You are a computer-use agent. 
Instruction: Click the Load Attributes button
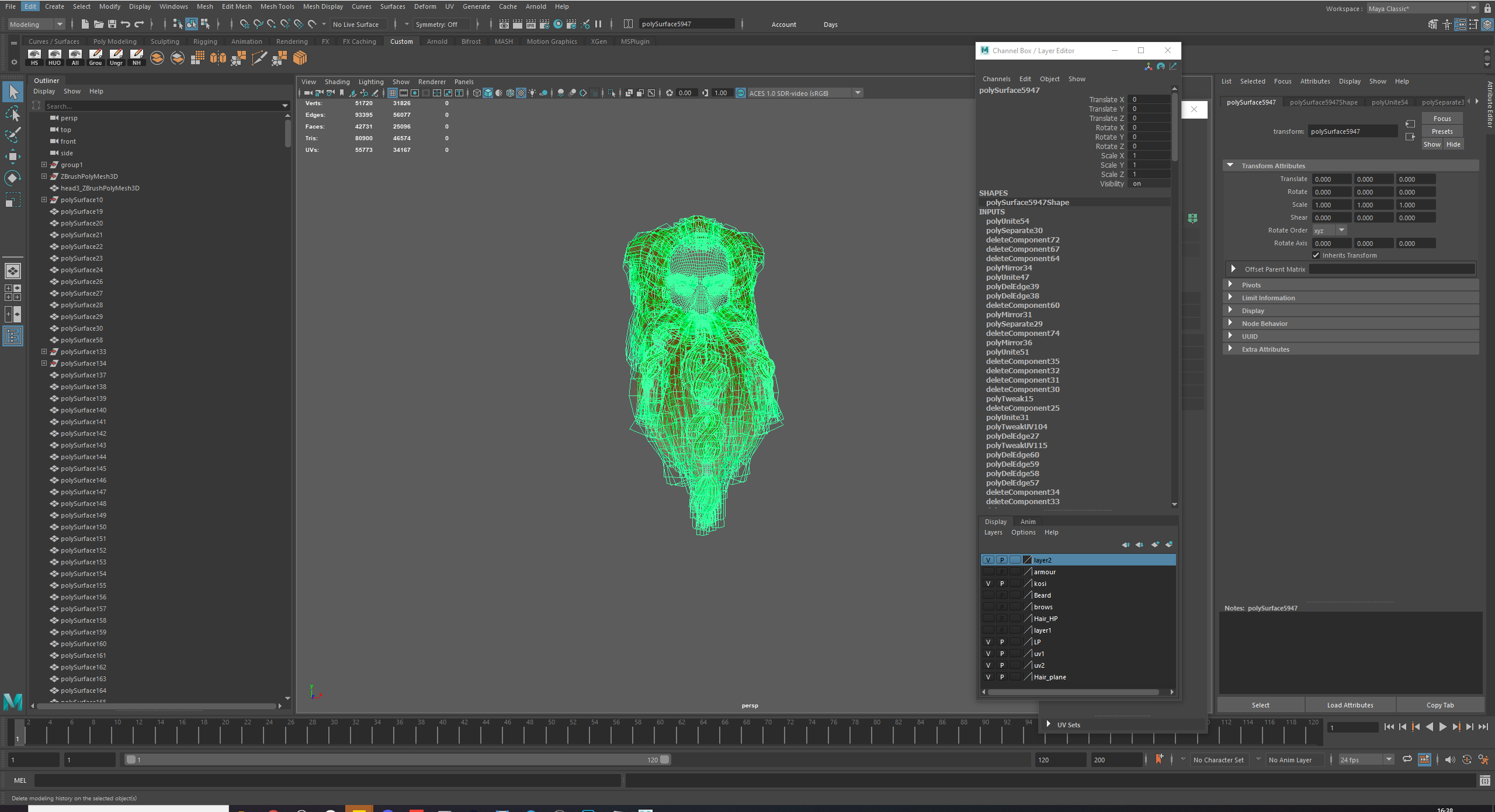[1350, 705]
